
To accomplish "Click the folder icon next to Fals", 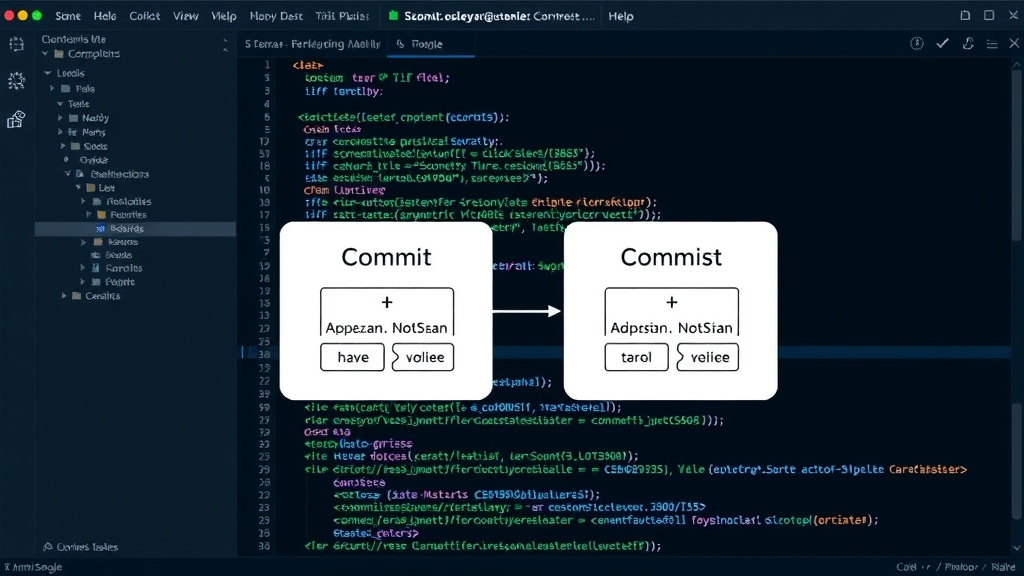I will 65,89.
